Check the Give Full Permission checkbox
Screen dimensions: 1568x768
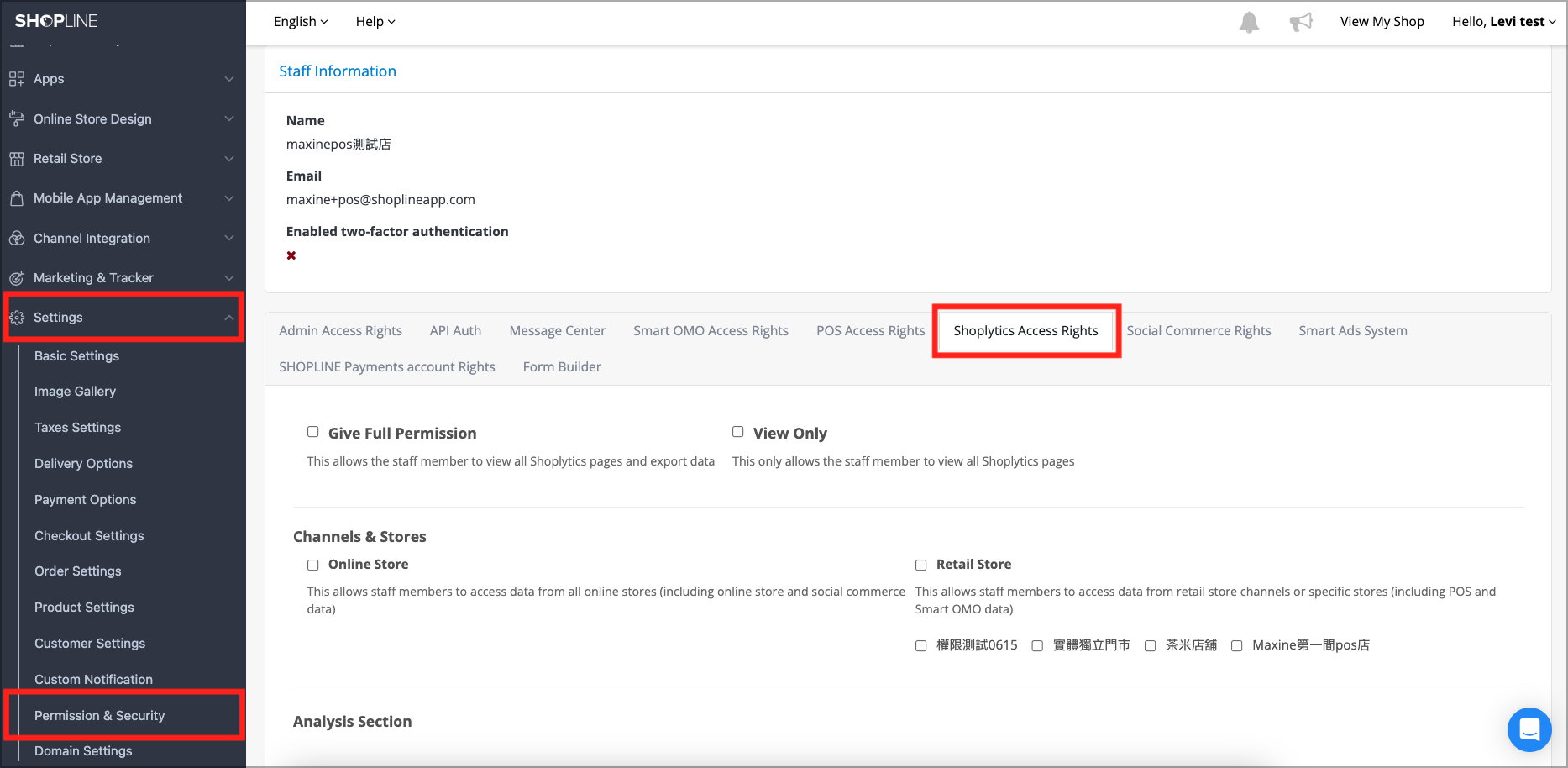(313, 432)
